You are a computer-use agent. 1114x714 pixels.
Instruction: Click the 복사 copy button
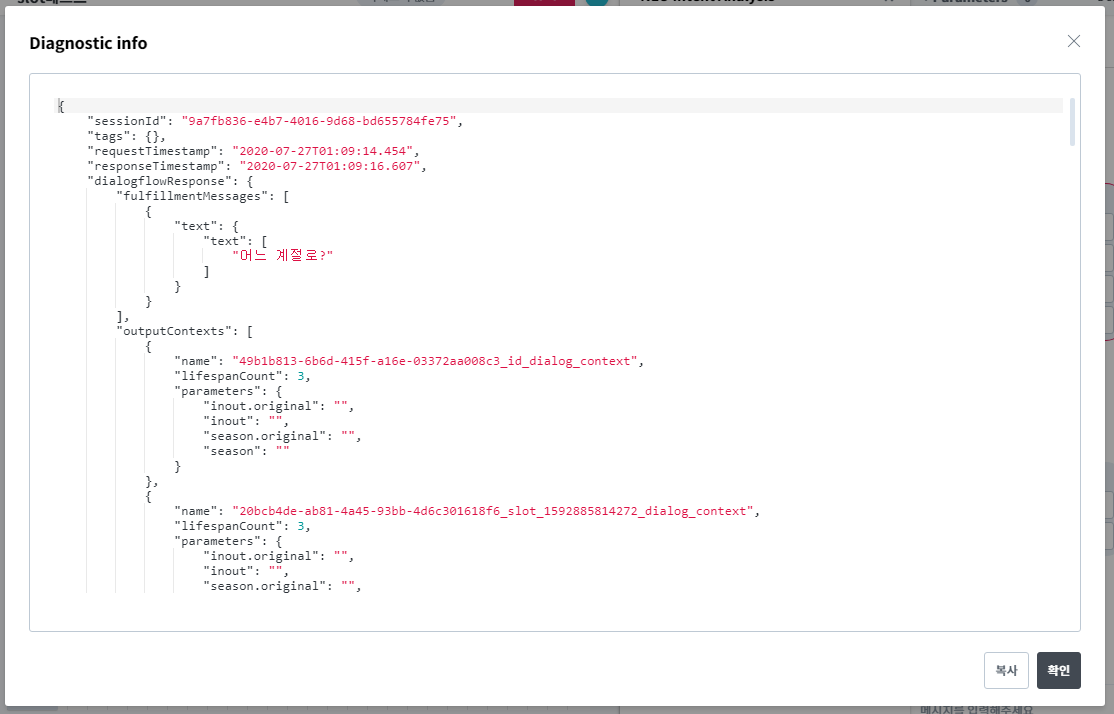[1006, 670]
